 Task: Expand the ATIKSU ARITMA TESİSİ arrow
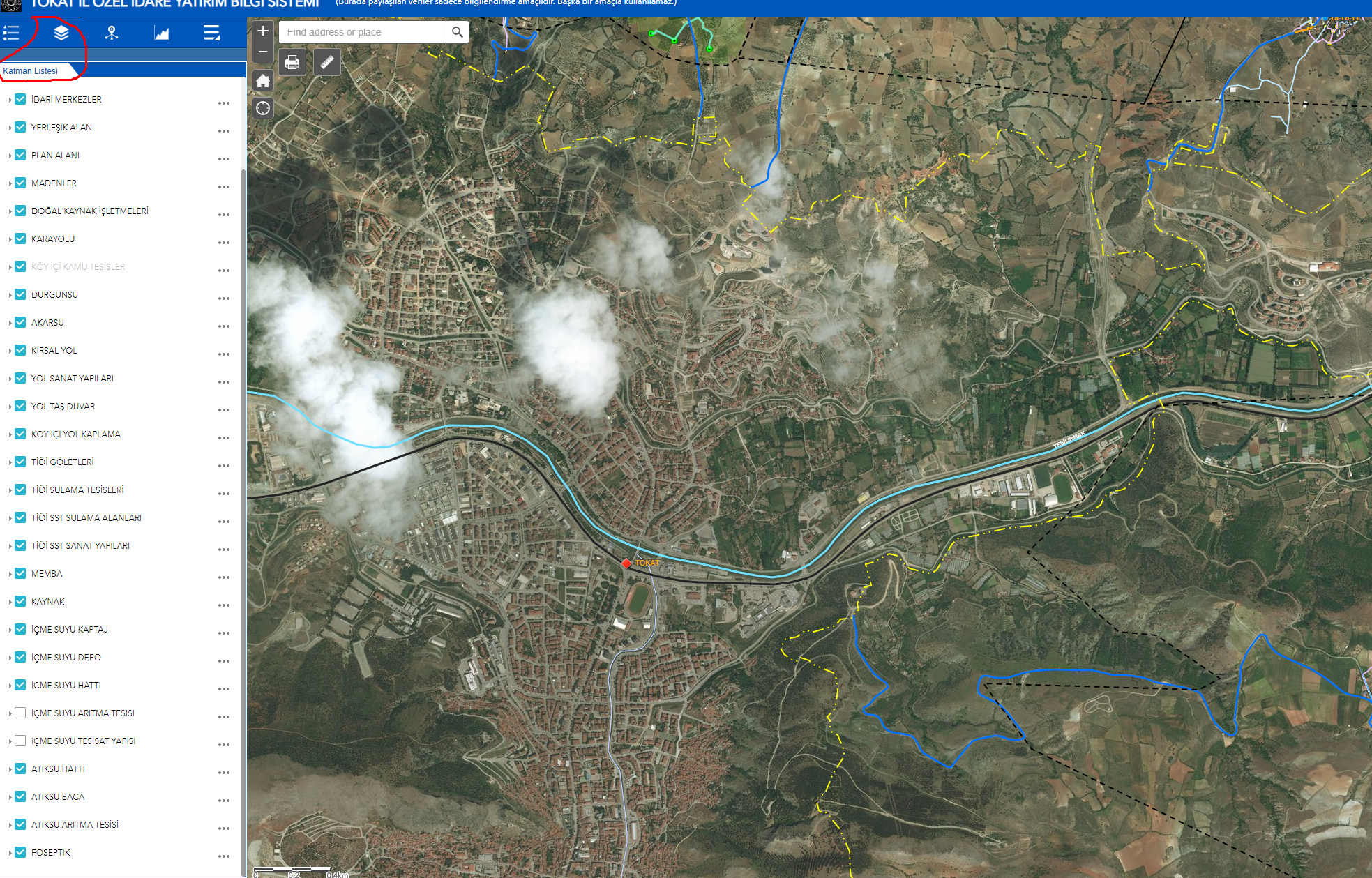pyautogui.click(x=10, y=825)
